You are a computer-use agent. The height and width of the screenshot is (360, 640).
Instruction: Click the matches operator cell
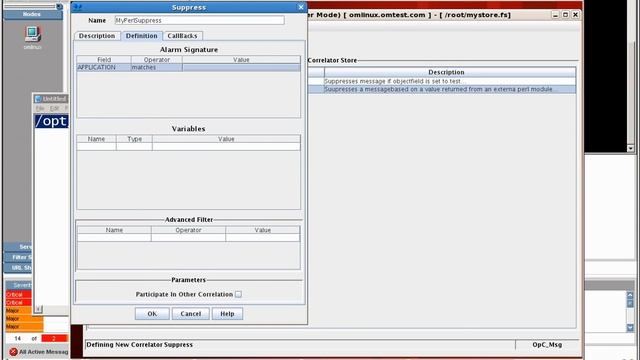point(157,67)
